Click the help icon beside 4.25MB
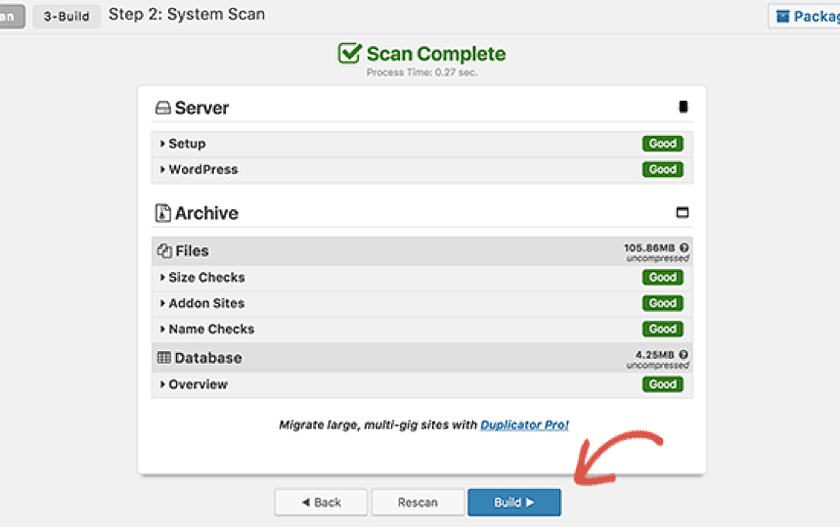Viewport: 840px width, 527px height. [684, 354]
